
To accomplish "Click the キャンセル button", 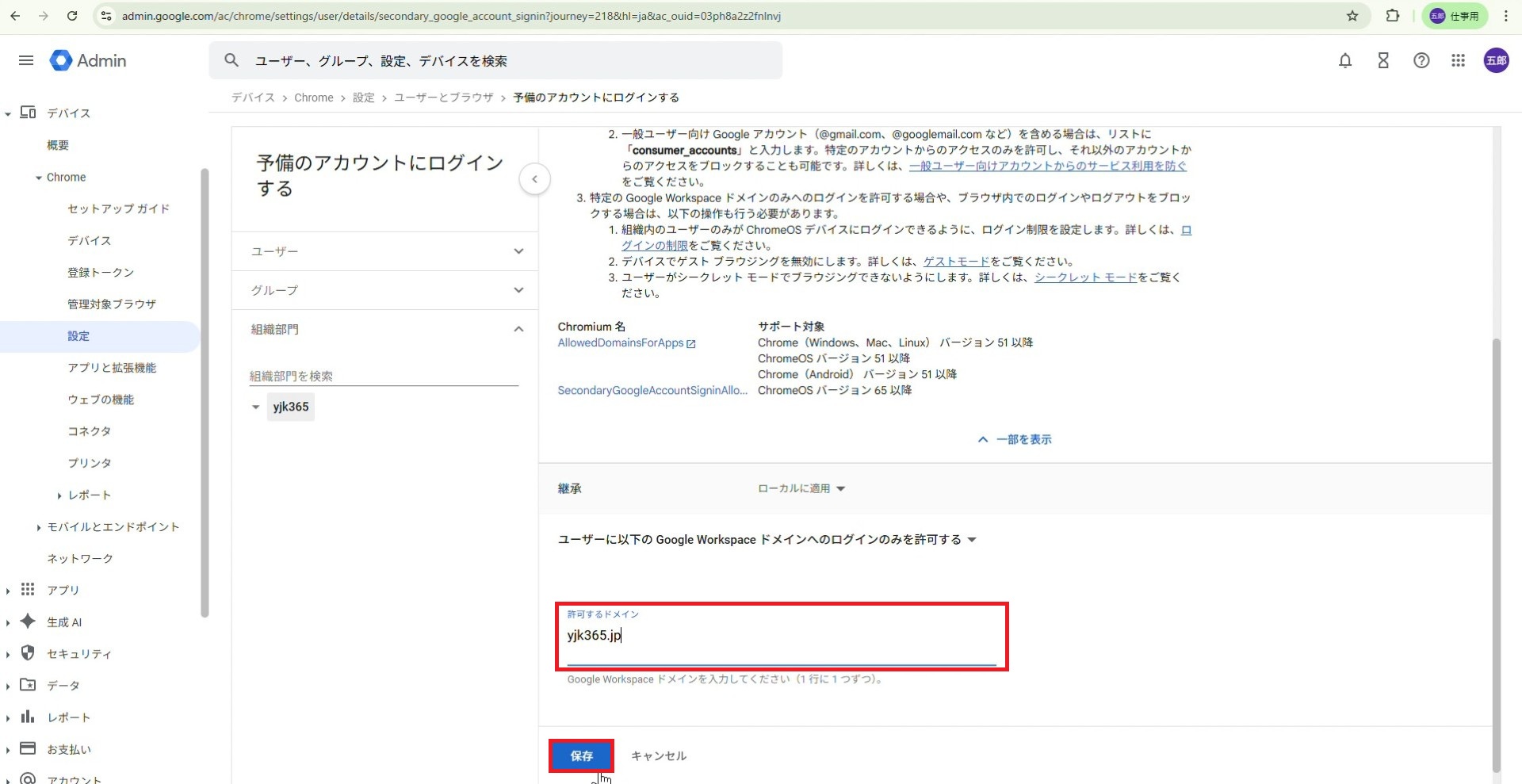I will coord(659,755).
